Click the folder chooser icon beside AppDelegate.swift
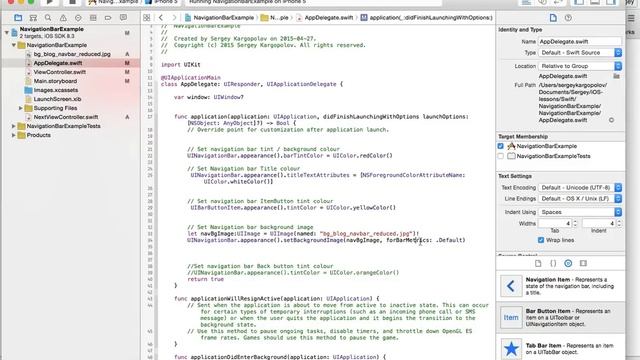The height and width of the screenshot is (360, 640). (616, 76)
